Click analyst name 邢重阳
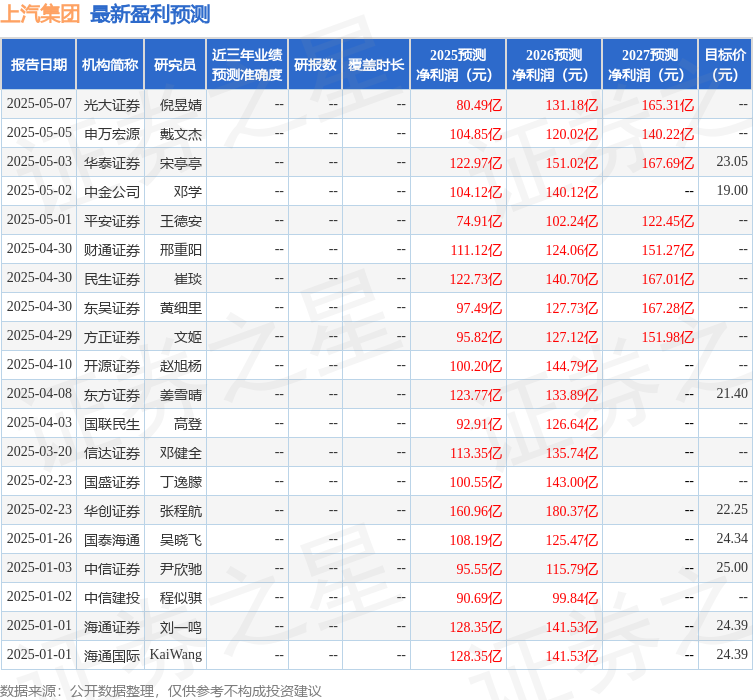This screenshot has width=753, height=700. pyautogui.click(x=181, y=250)
